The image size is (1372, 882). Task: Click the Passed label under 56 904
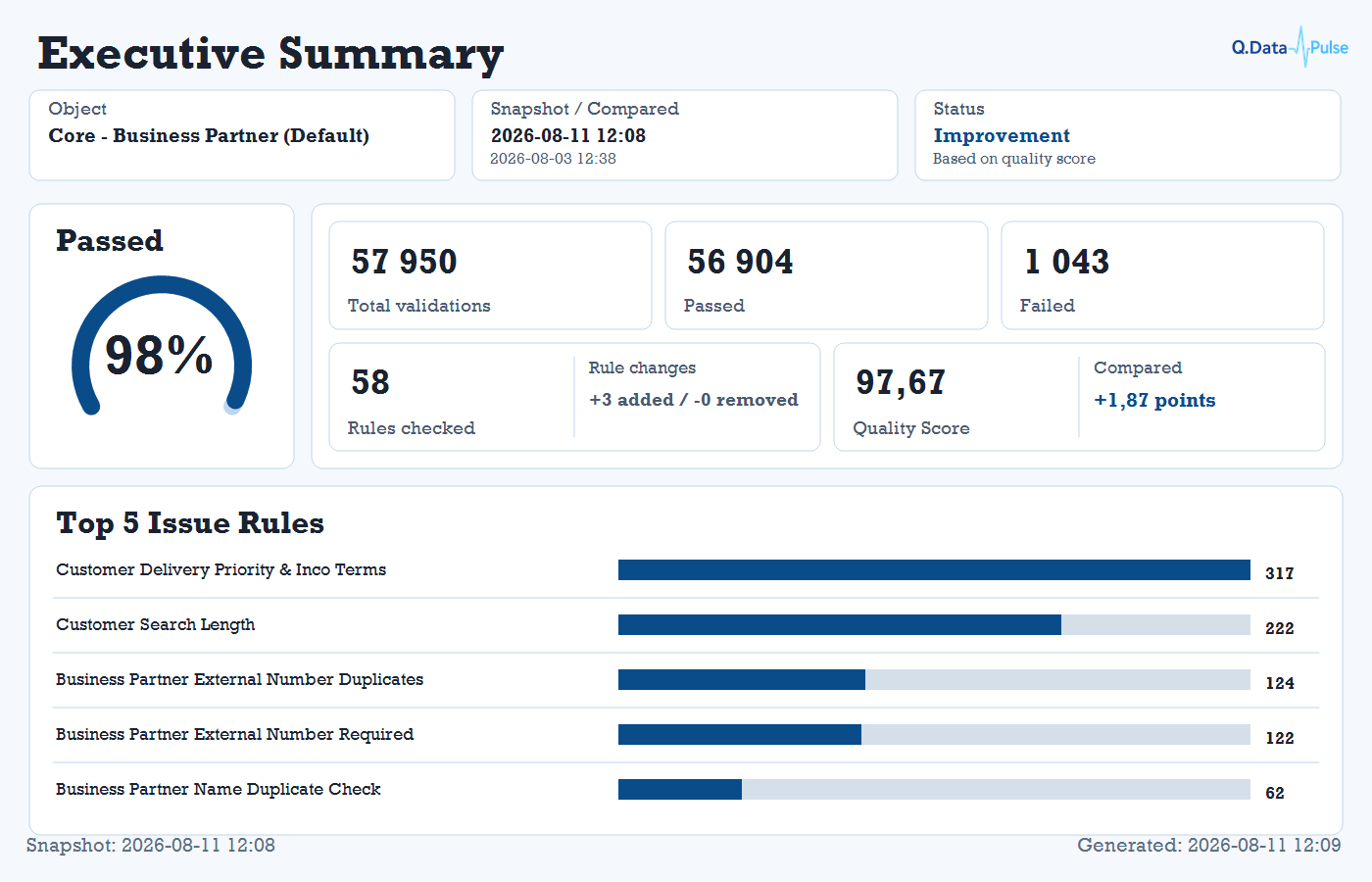click(x=713, y=306)
